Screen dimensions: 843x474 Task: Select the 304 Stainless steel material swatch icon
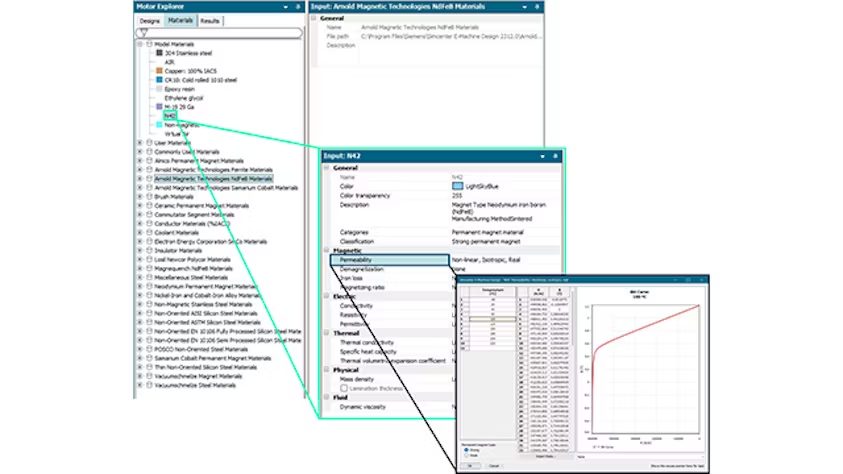click(159, 53)
